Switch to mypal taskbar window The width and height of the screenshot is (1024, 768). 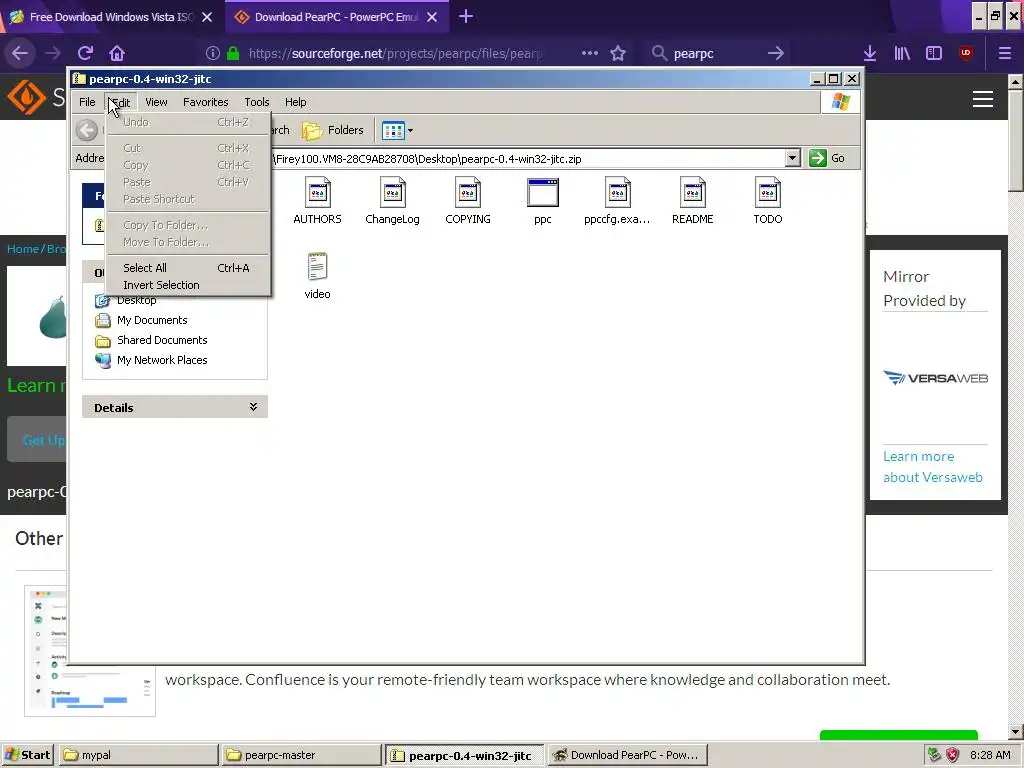[139, 755]
